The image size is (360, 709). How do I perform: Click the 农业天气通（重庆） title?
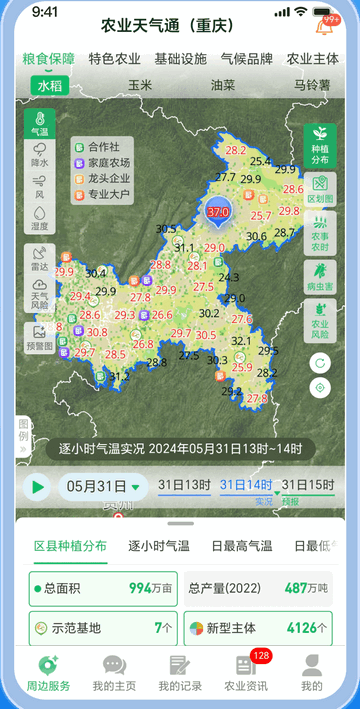pyautogui.click(x=168, y=25)
